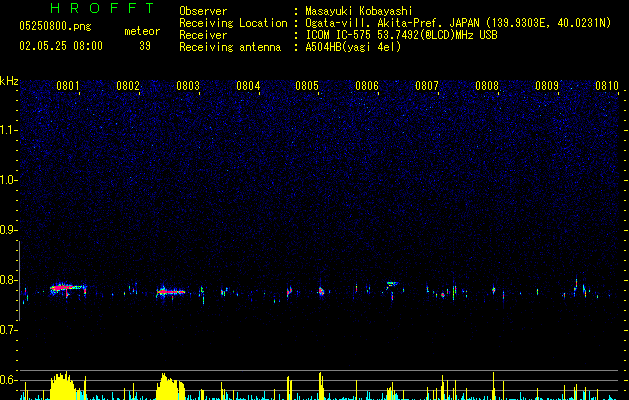Click the large yellow signal peak near 0801
Viewport: 629px width, 400px height.
[63, 386]
